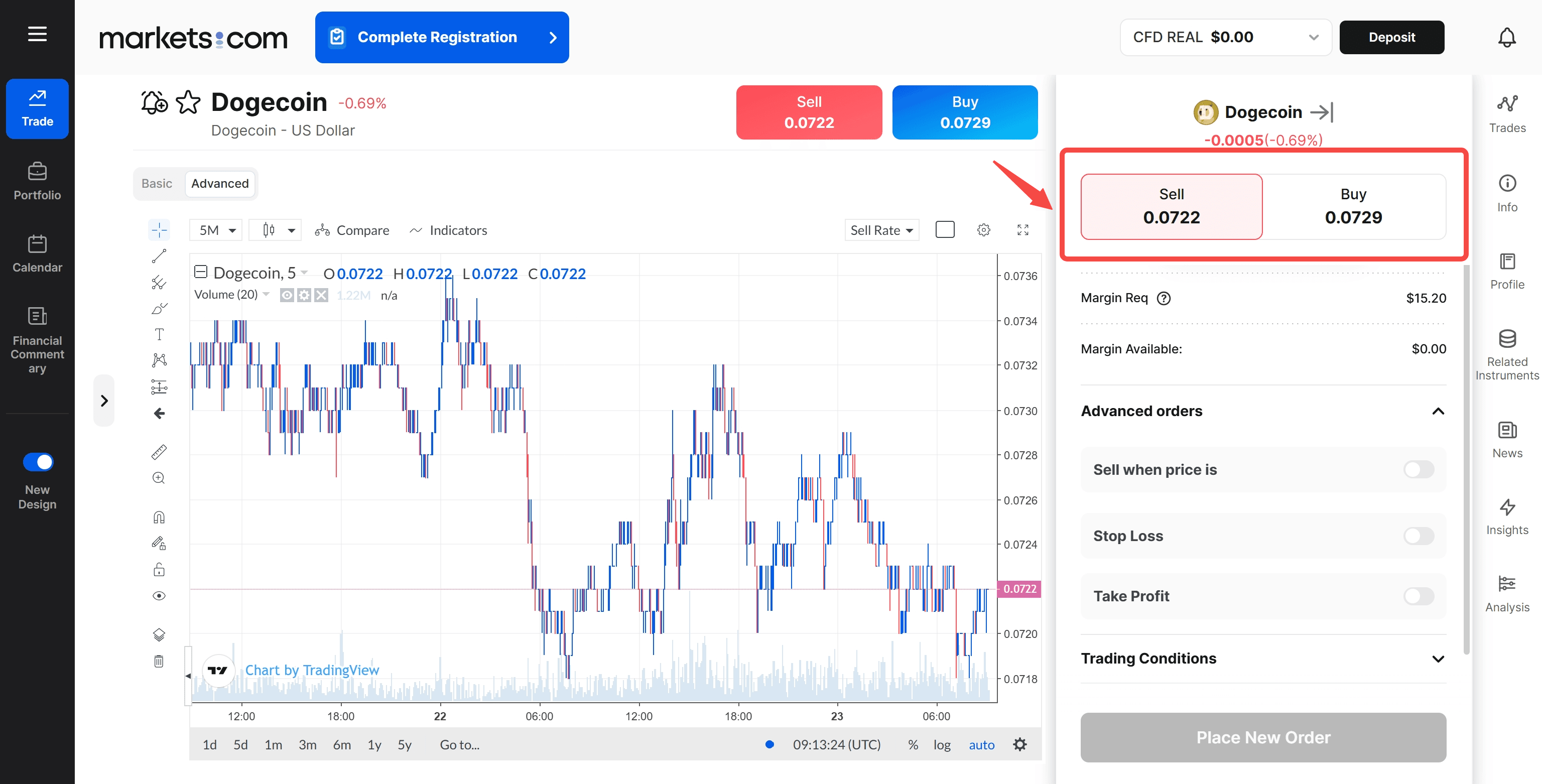Select the text annotation tool

tap(159, 334)
